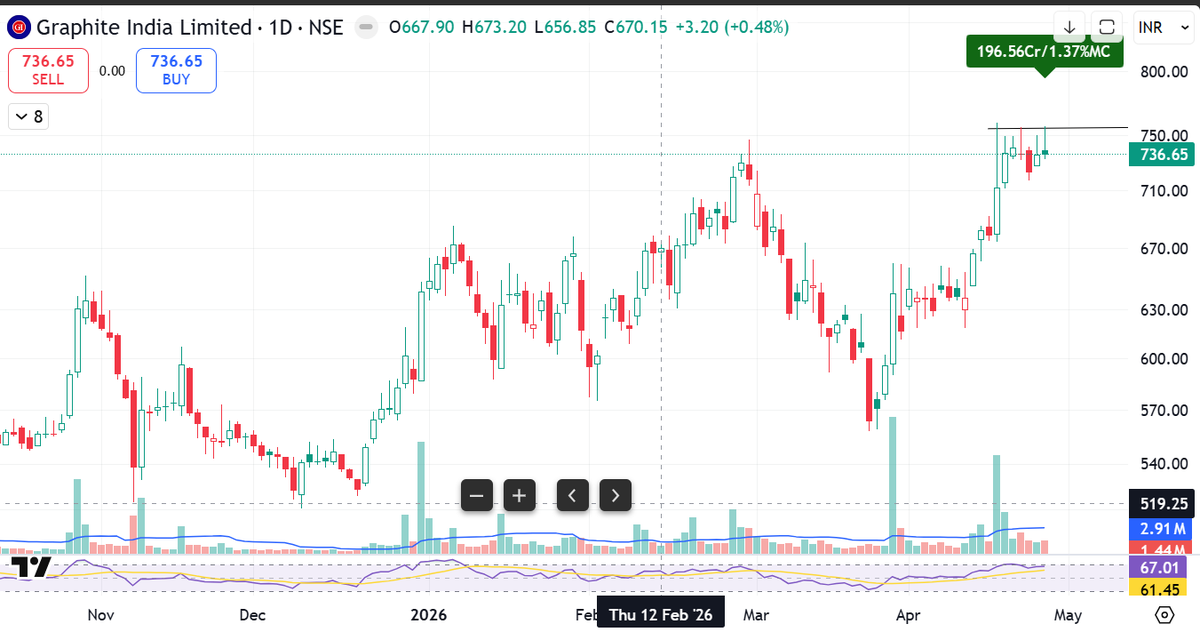Click the 540.00 price scale label

[1163, 463]
